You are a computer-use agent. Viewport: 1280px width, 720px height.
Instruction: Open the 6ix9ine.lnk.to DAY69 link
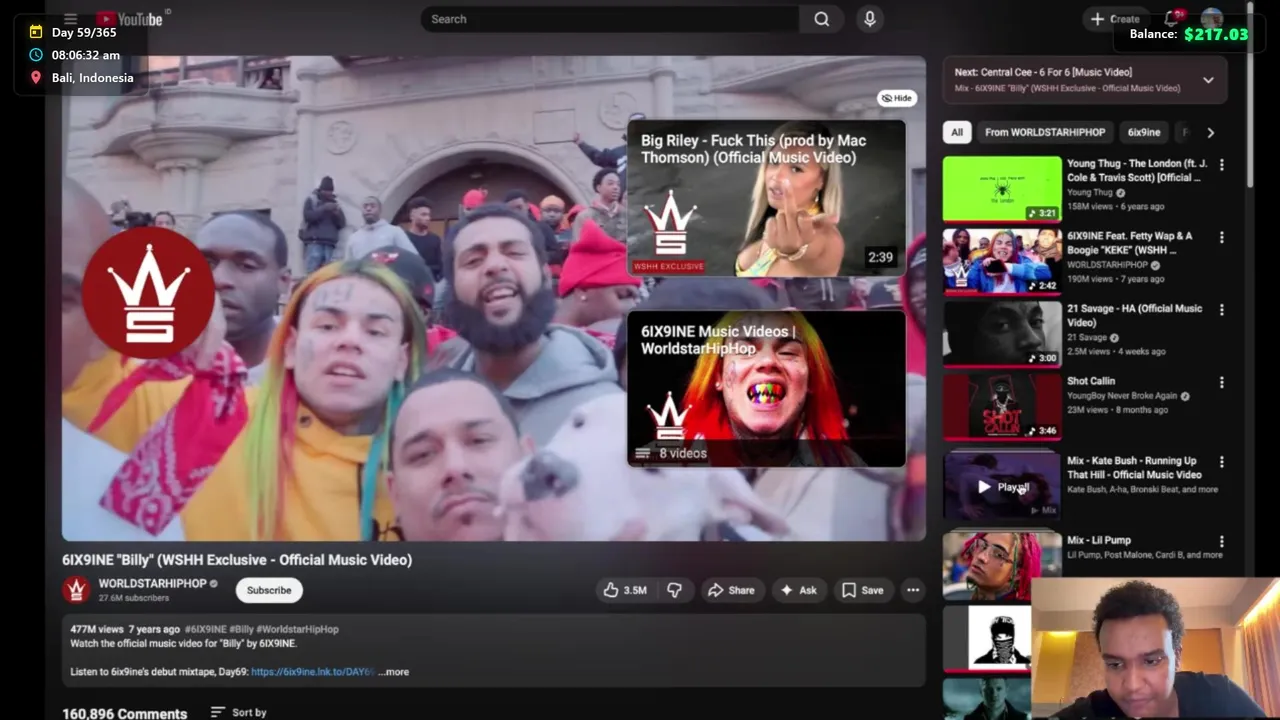coord(313,672)
